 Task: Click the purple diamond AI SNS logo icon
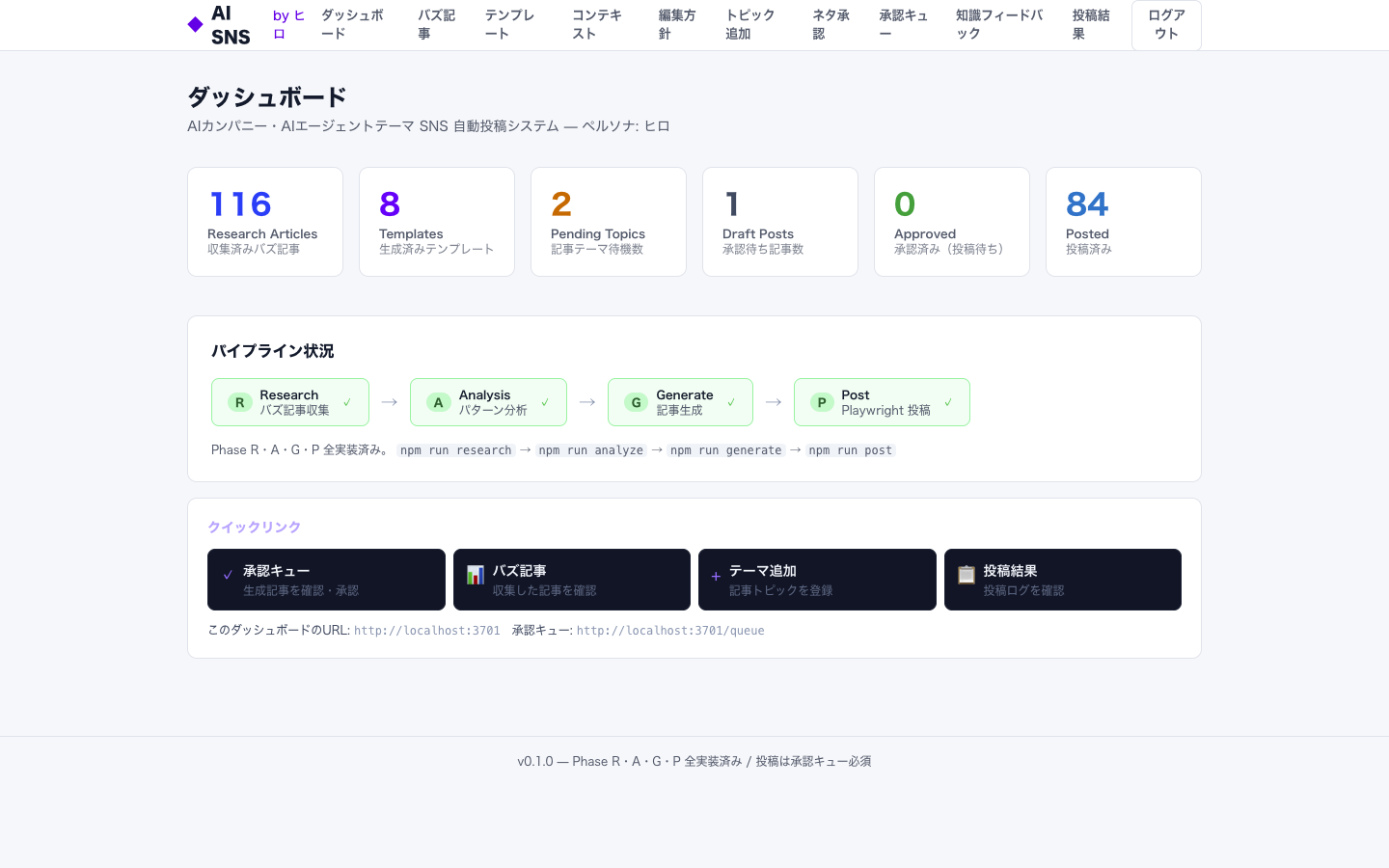point(195,24)
